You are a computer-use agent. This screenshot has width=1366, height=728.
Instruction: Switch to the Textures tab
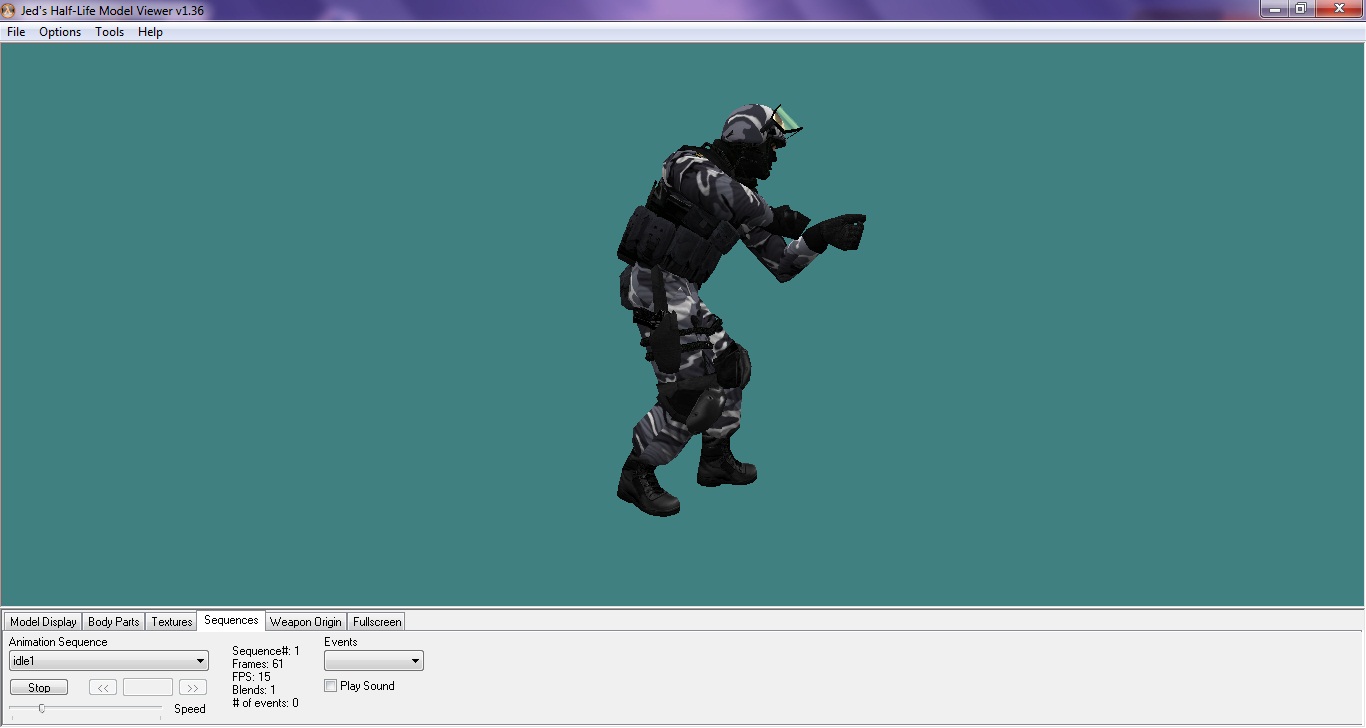[172, 622]
